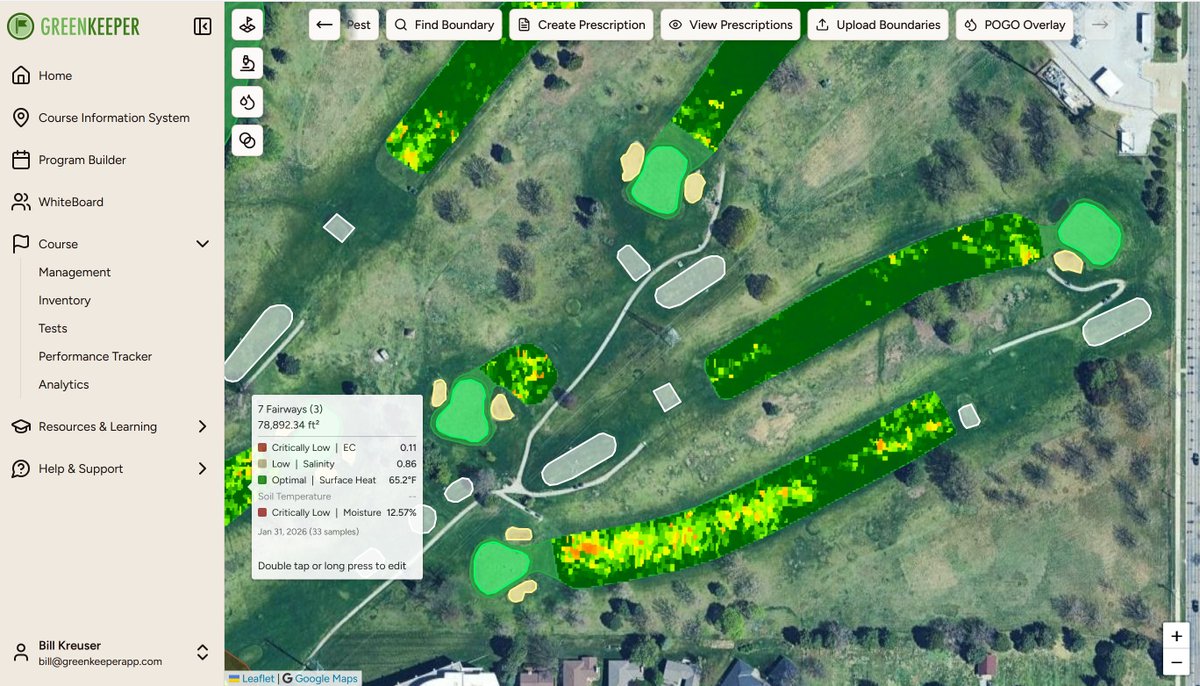Toggle the POGO Overlay
This screenshot has height=686, width=1200.
tap(1014, 25)
